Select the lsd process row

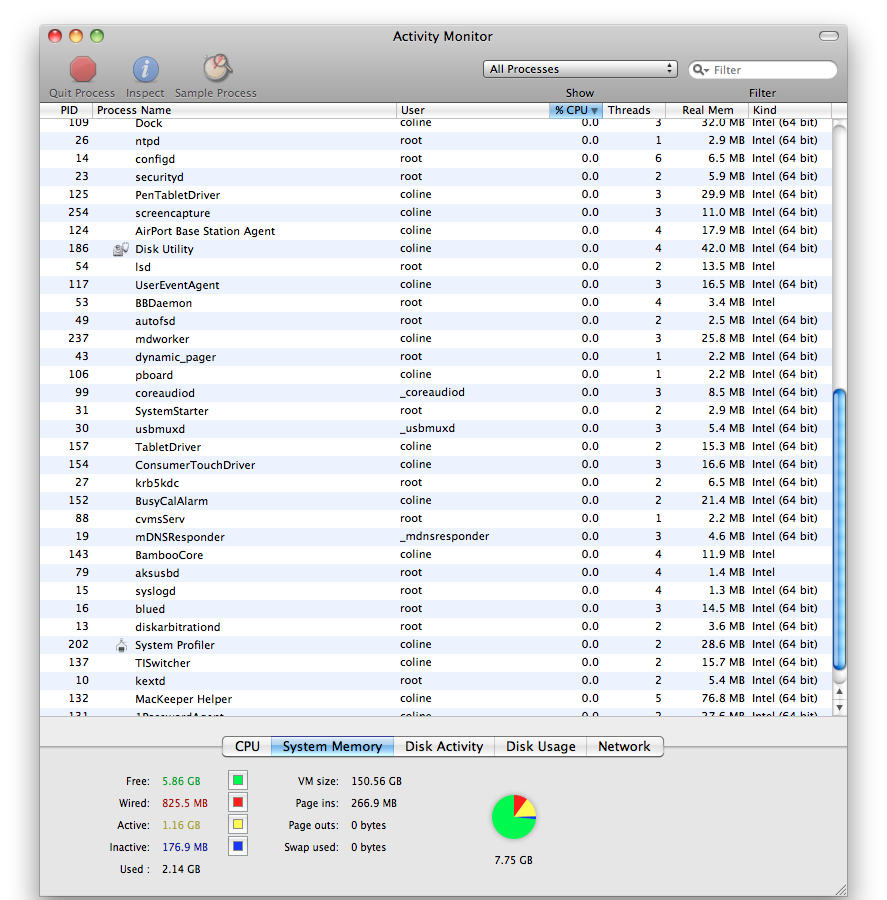tap(436, 267)
